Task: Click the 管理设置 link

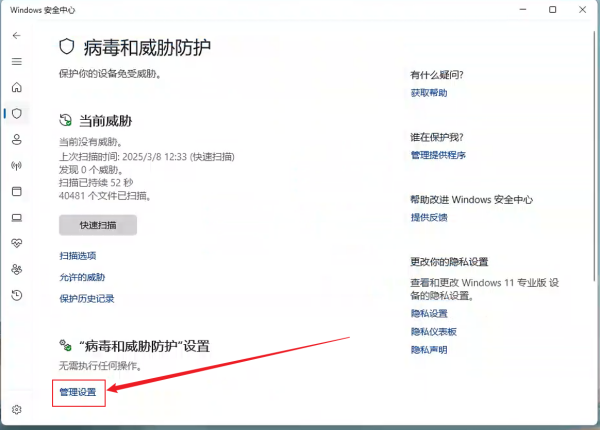Action: 78,392
